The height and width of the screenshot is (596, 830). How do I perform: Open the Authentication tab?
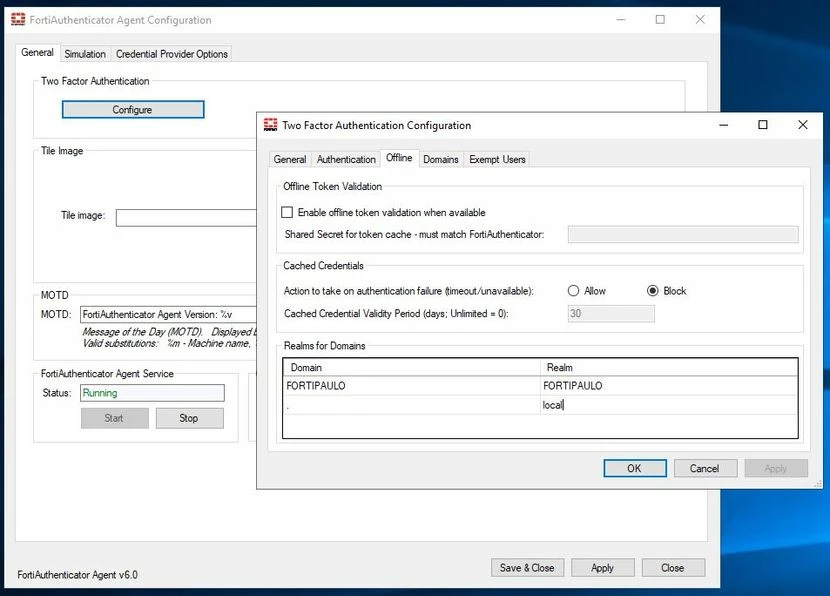(346, 159)
